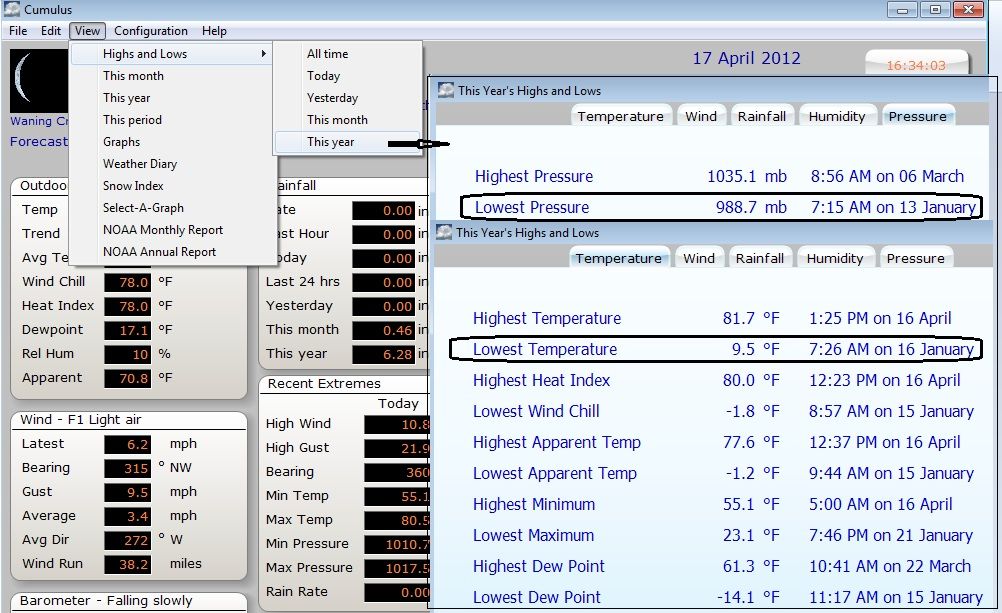Click the 16:34:03 clock display
The height and width of the screenshot is (613, 1002).
tap(915, 65)
